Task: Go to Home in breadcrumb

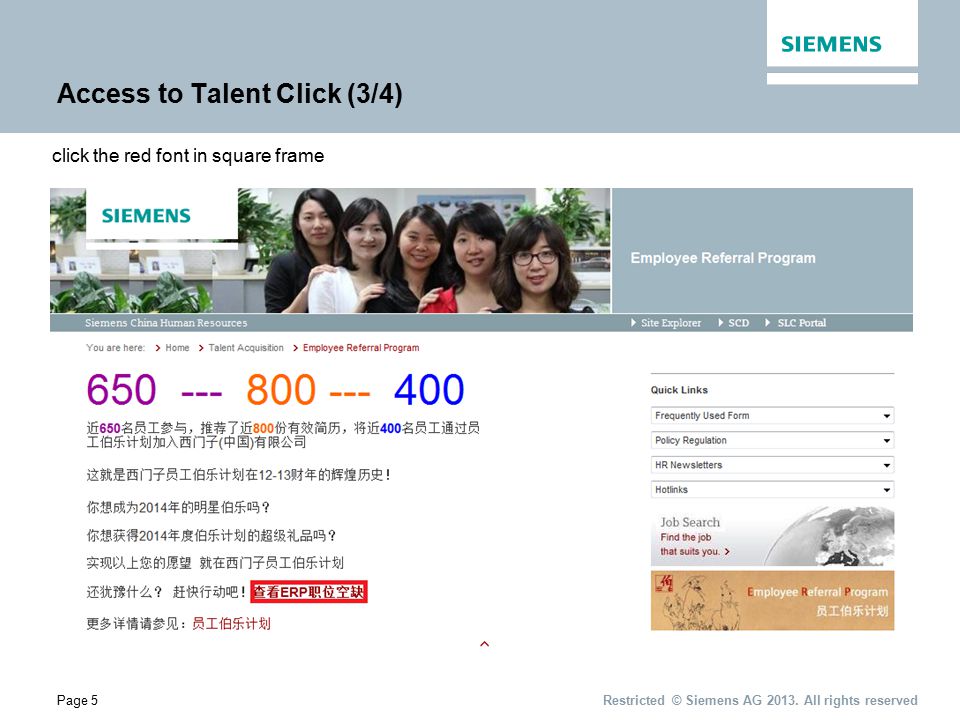Action: coord(177,348)
